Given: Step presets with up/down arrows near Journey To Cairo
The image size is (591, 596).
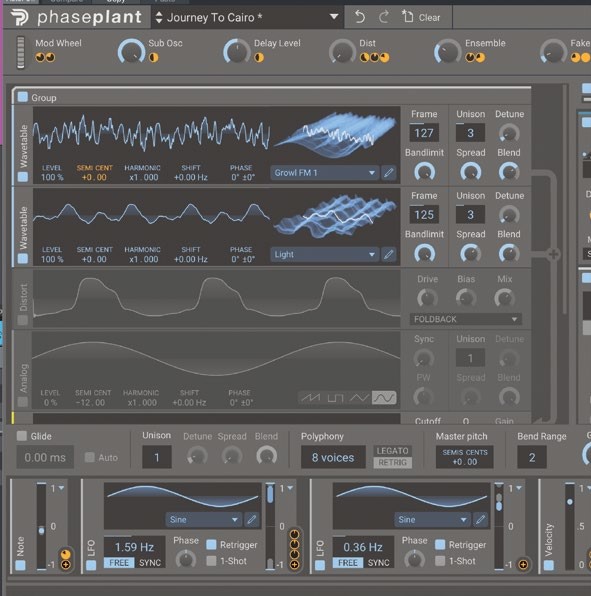Looking at the screenshot, I should pyautogui.click(x=159, y=17).
